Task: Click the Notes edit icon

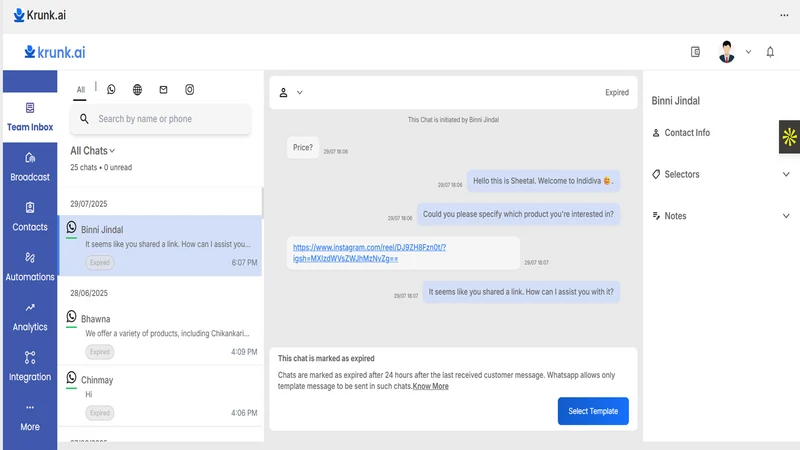Action: [656, 216]
